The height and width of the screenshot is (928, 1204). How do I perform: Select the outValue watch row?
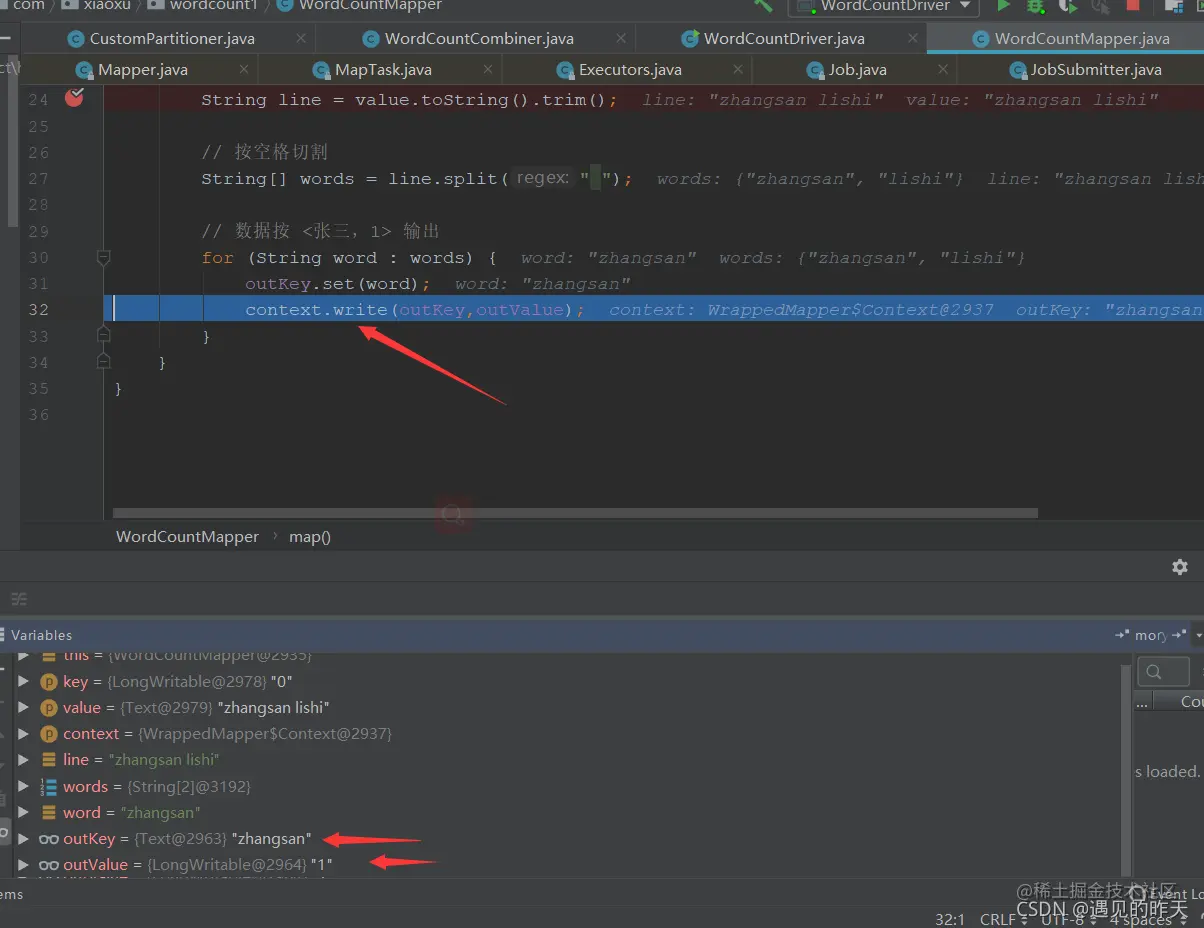pyautogui.click(x=560, y=864)
